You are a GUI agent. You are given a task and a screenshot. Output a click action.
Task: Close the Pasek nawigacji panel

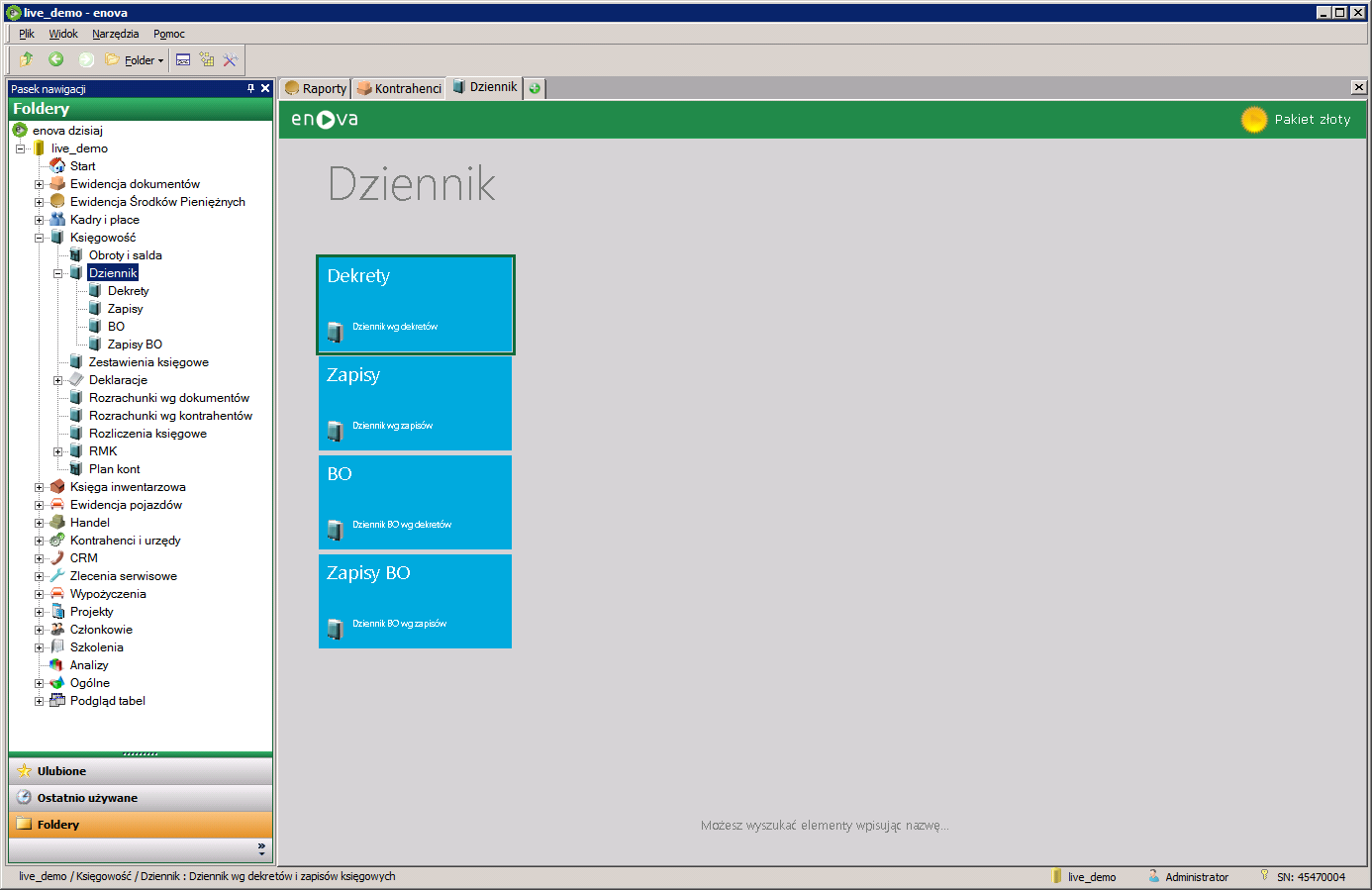pos(265,88)
